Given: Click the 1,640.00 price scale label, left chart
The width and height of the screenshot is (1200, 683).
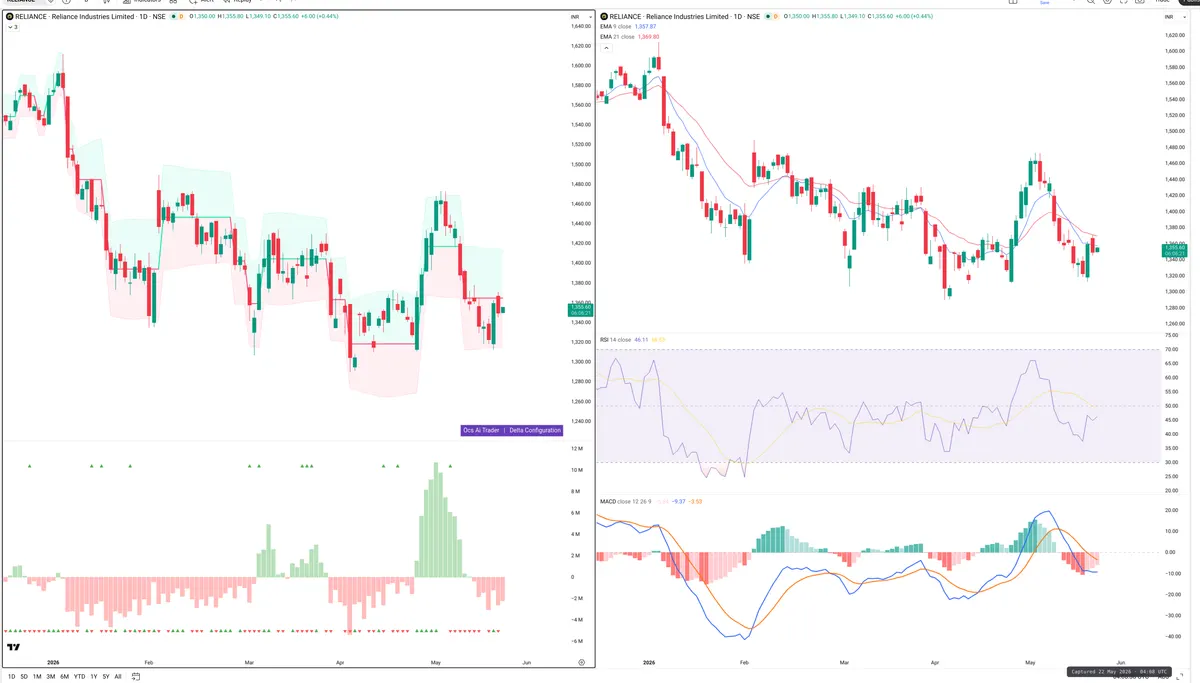Looking at the screenshot, I should (580, 26).
